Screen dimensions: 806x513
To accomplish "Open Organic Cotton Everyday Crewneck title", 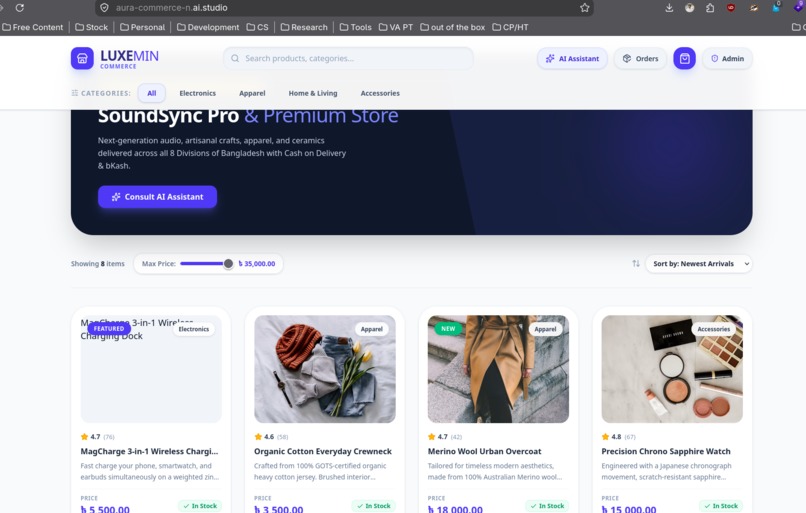I will [x=323, y=451].
